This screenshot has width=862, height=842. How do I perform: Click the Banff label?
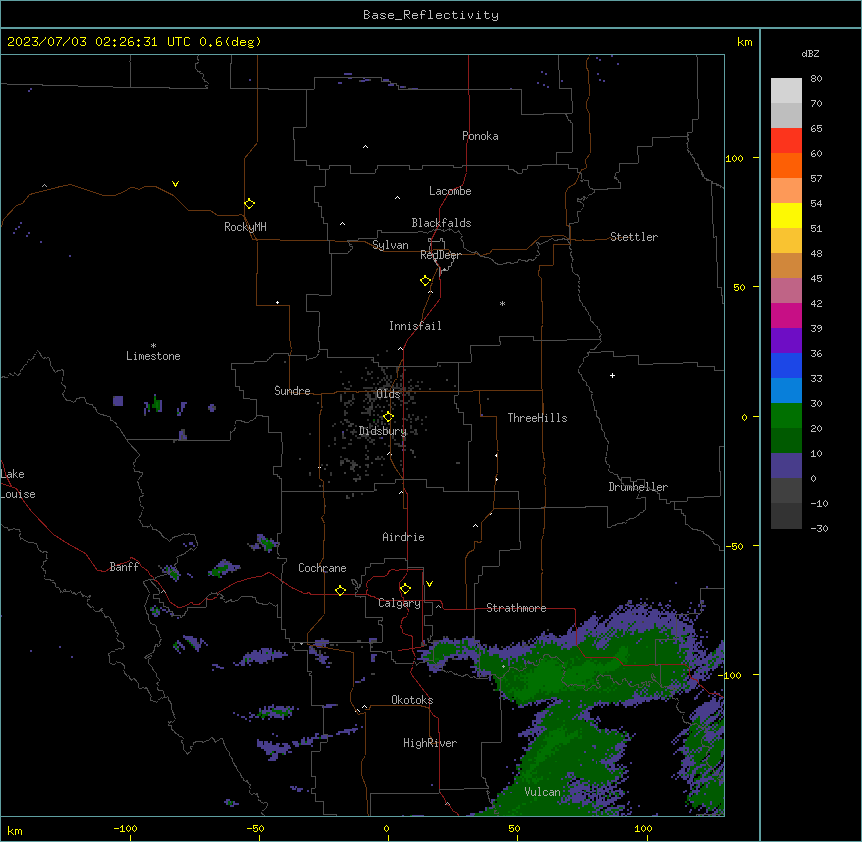tap(124, 567)
